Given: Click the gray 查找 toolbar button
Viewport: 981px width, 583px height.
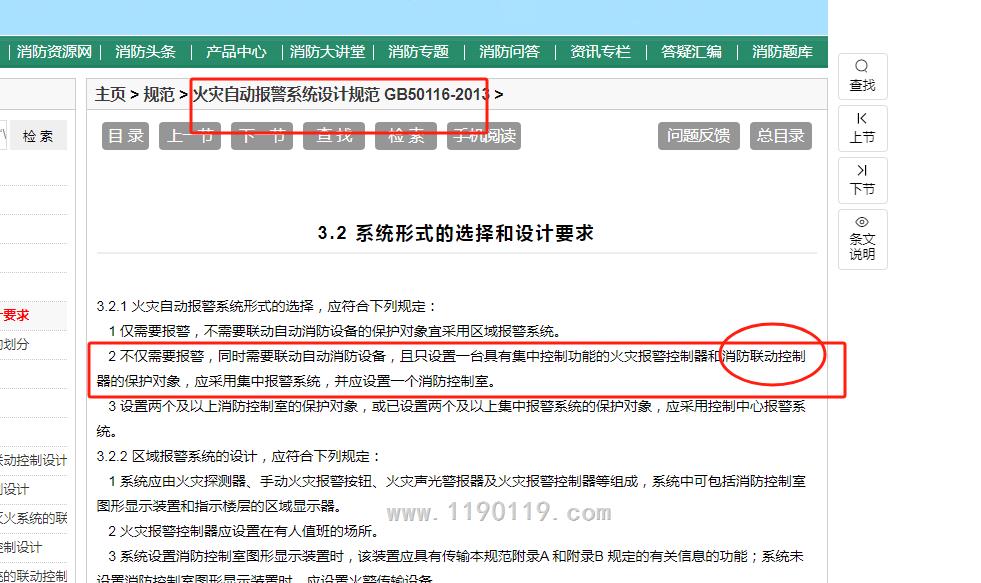Looking at the screenshot, I should [335, 136].
